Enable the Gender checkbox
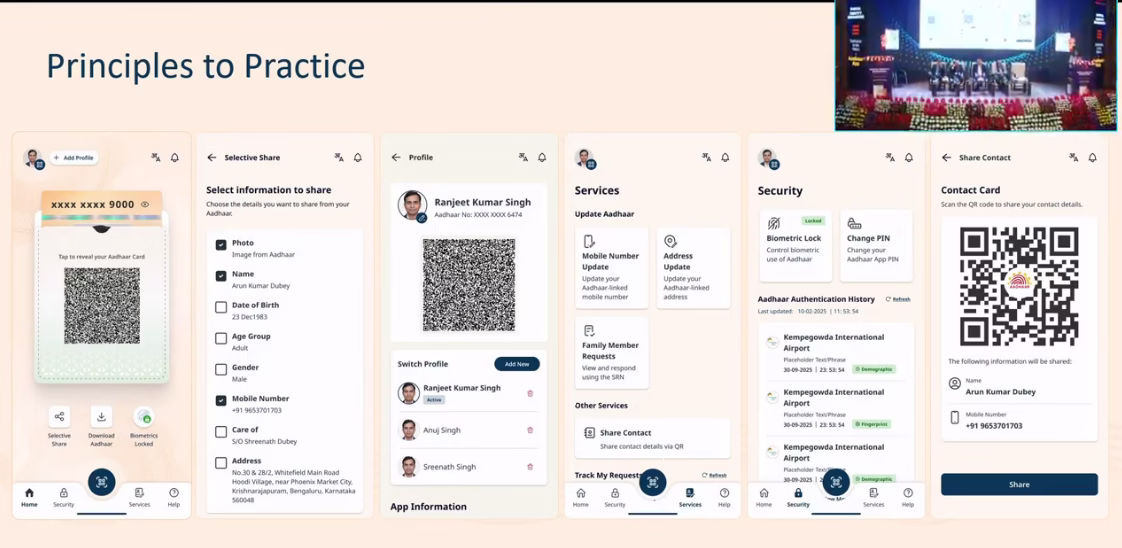Image resolution: width=1122 pixels, height=548 pixels. coord(221,370)
